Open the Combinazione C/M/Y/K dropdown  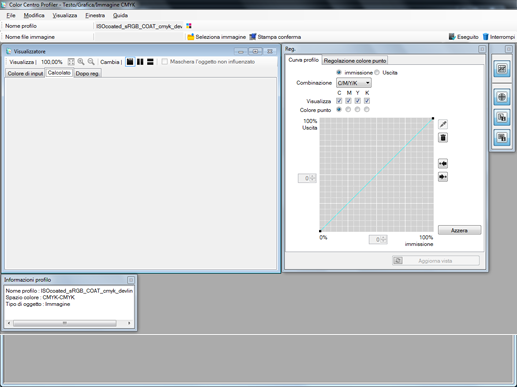[354, 83]
